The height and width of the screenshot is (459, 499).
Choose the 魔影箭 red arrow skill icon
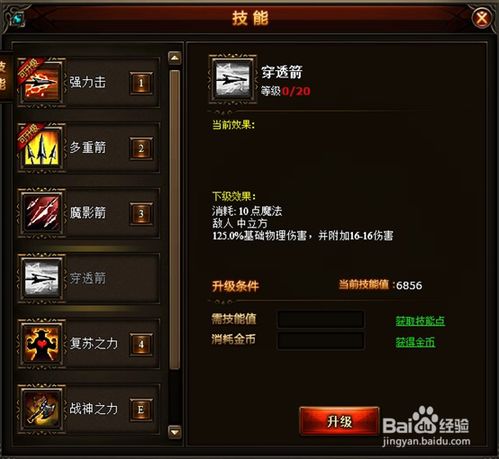point(41,213)
